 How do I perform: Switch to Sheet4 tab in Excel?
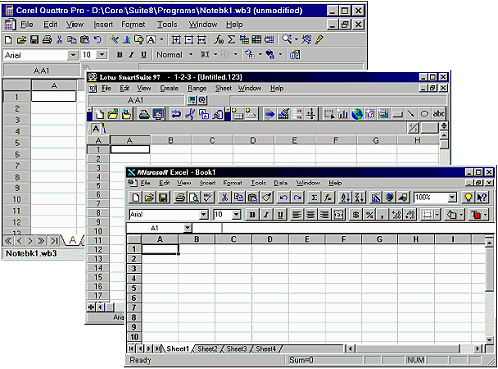pos(266,349)
